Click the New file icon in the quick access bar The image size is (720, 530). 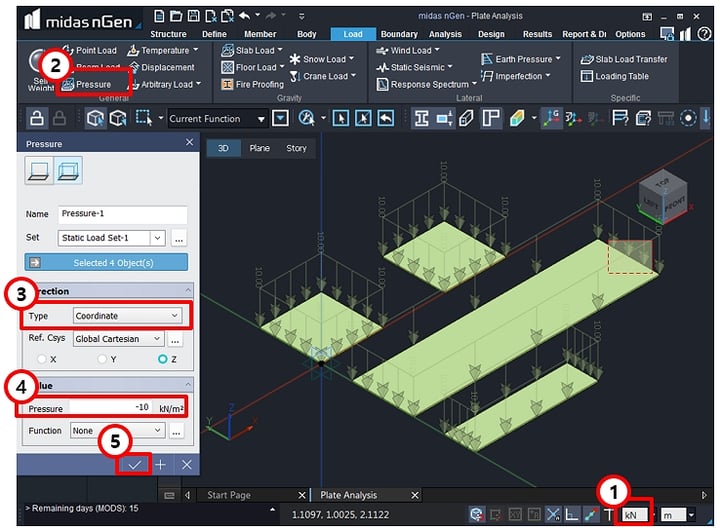click(x=159, y=16)
